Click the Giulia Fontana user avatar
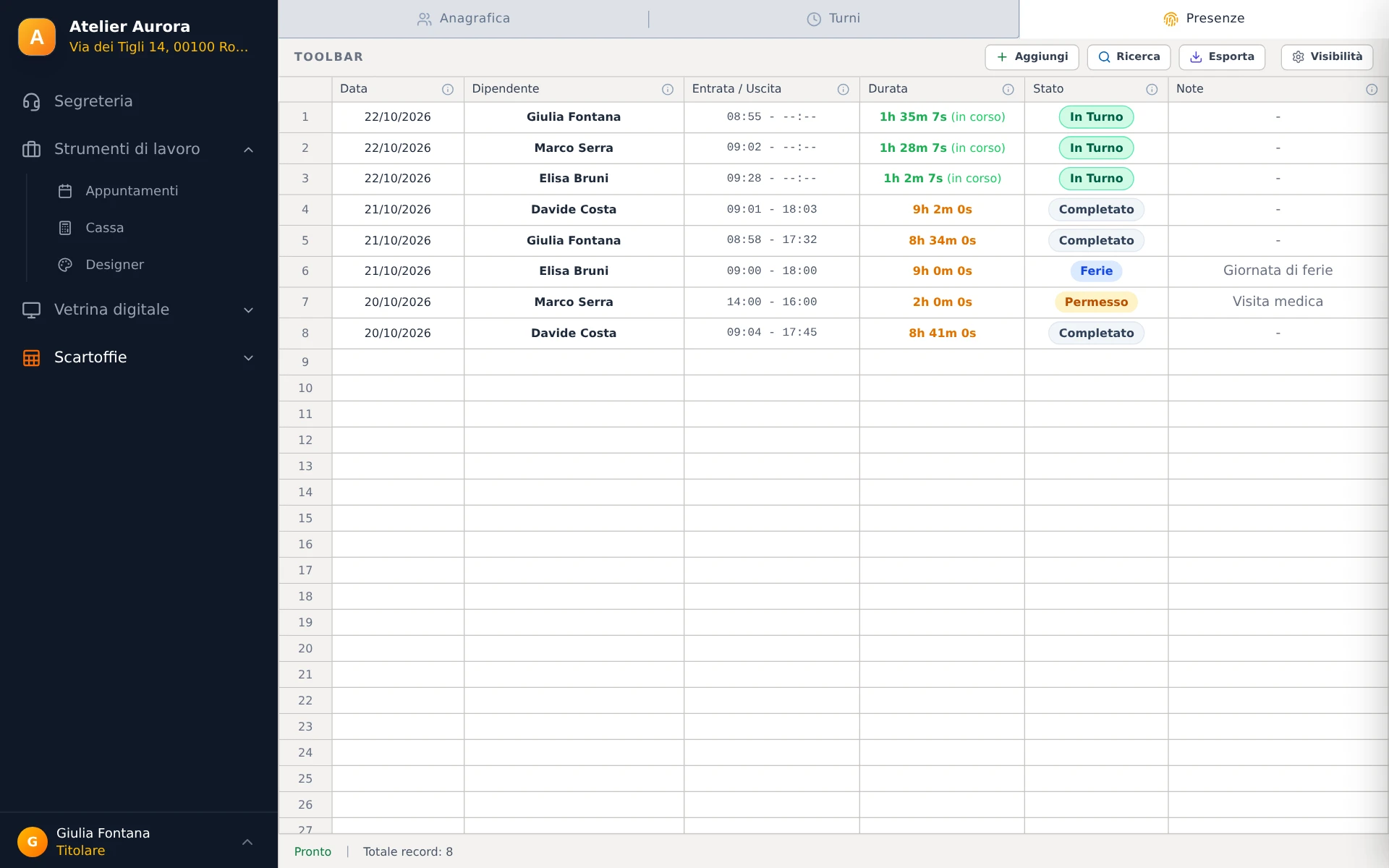This screenshot has width=1389, height=868. [x=33, y=842]
